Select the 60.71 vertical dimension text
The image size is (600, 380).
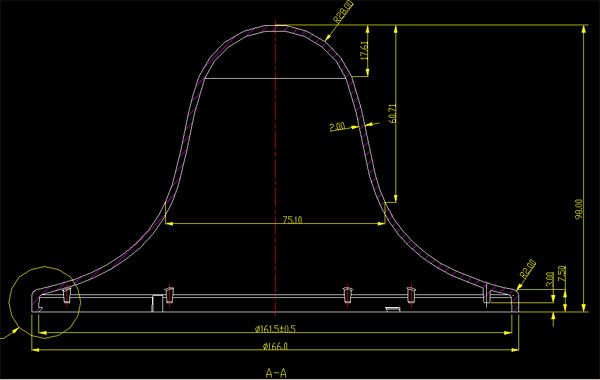click(392, 113)
